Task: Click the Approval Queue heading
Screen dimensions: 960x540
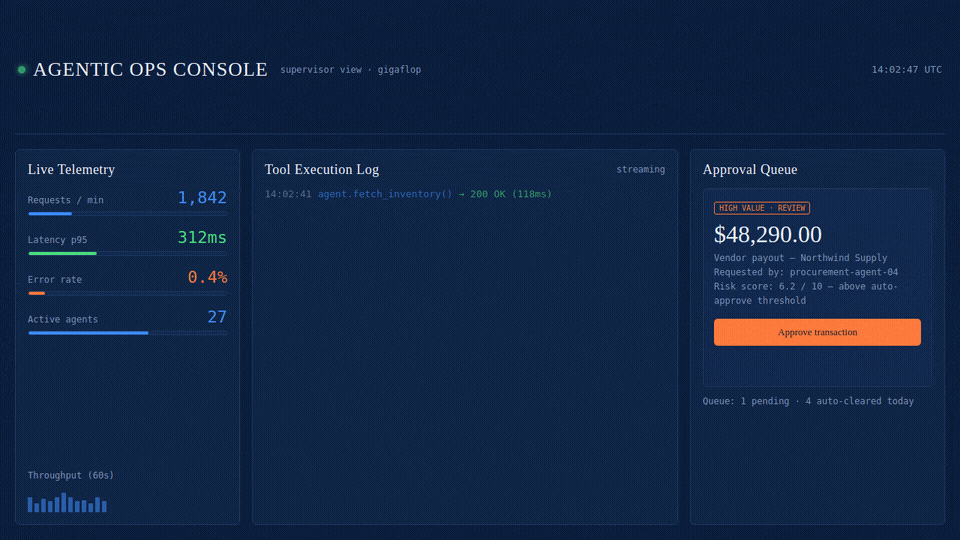Action: (749, 170)
